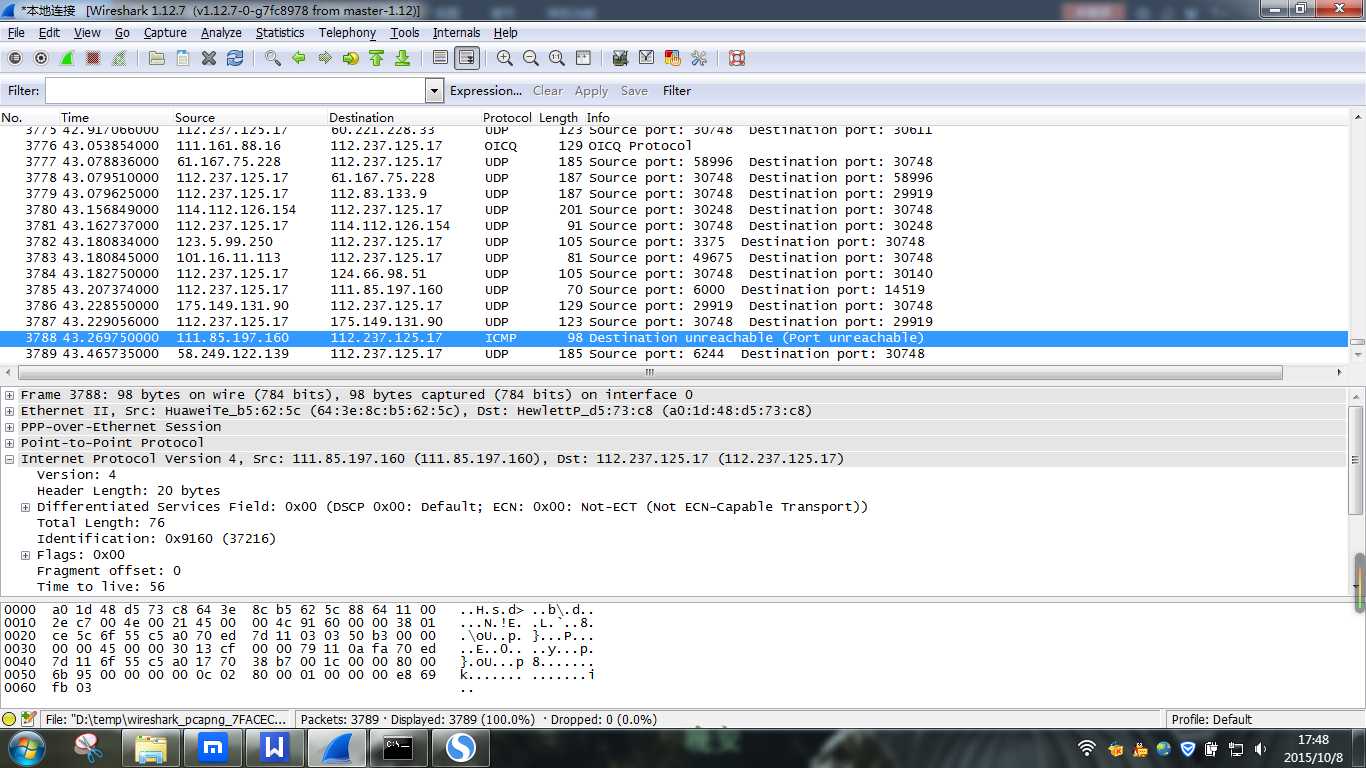The width and height of the screenshot is (1366, 768).
Task: Go to specified packet number icon
Action: tap(351, 58)
